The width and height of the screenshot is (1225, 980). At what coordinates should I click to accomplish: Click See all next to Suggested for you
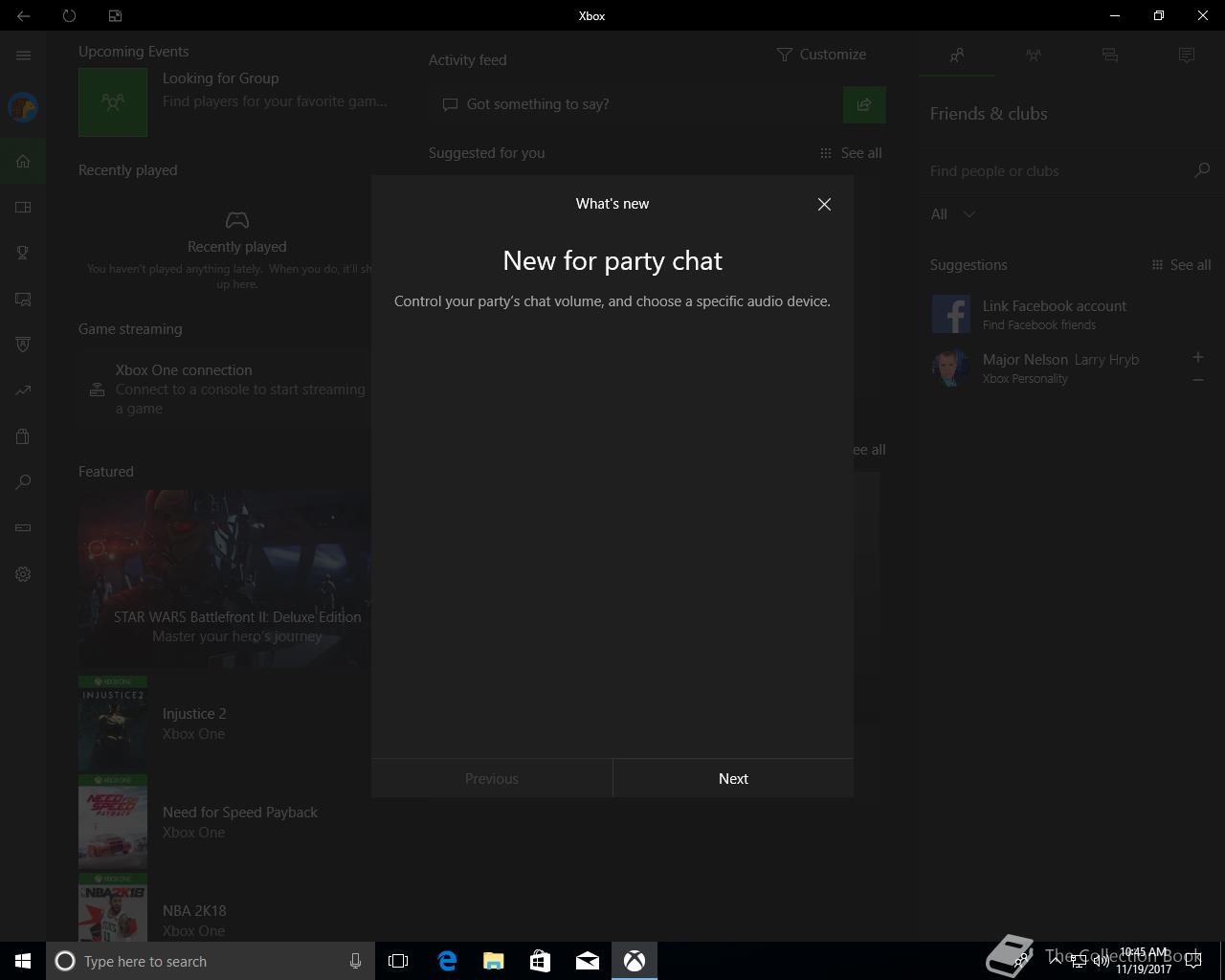pyautogui.click(x=851, y=153)
